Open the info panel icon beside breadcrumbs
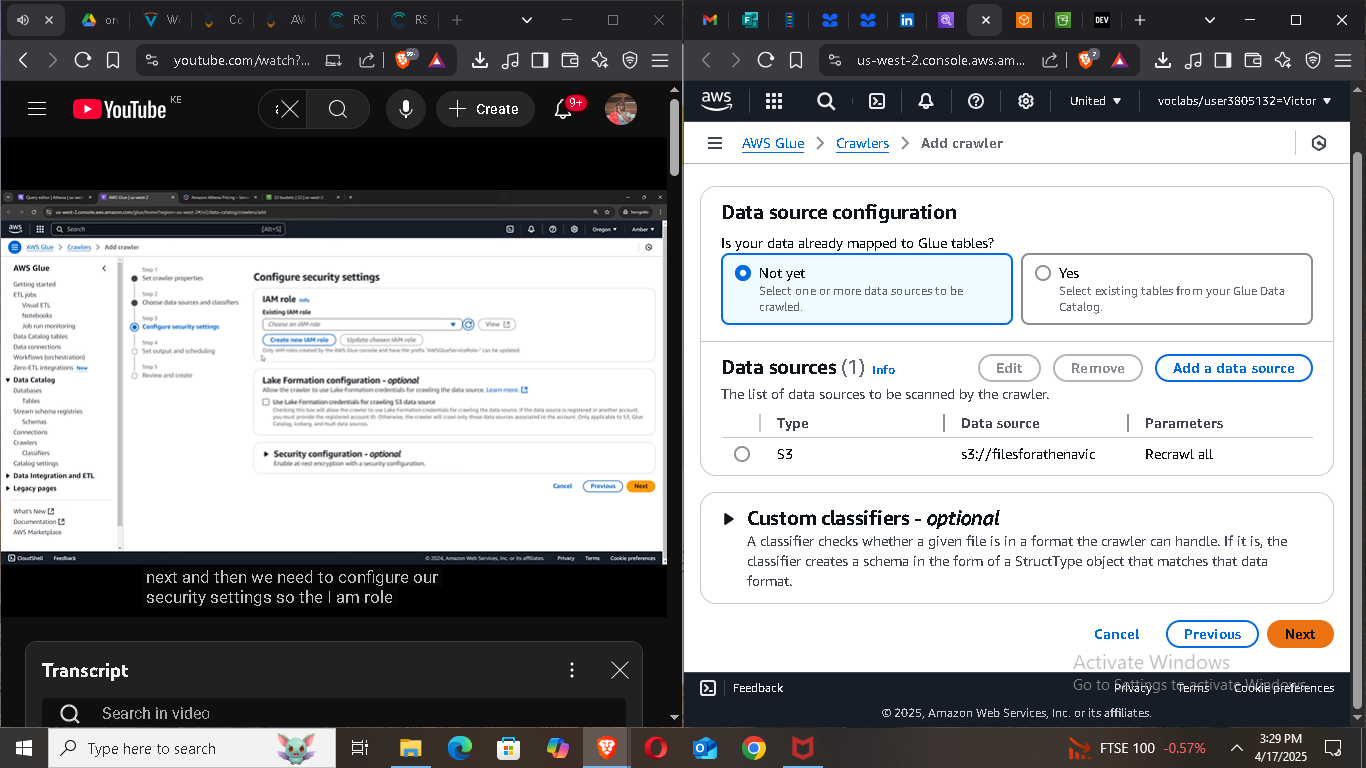Screen dimensions: 1366x768 (x=1319, y=143)
